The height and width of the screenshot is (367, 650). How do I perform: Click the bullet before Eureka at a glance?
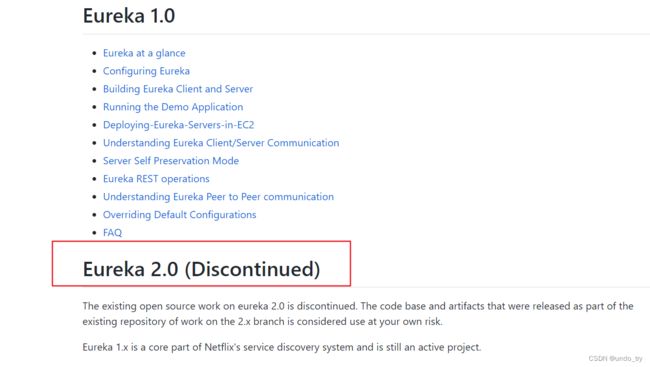(95, 53)
